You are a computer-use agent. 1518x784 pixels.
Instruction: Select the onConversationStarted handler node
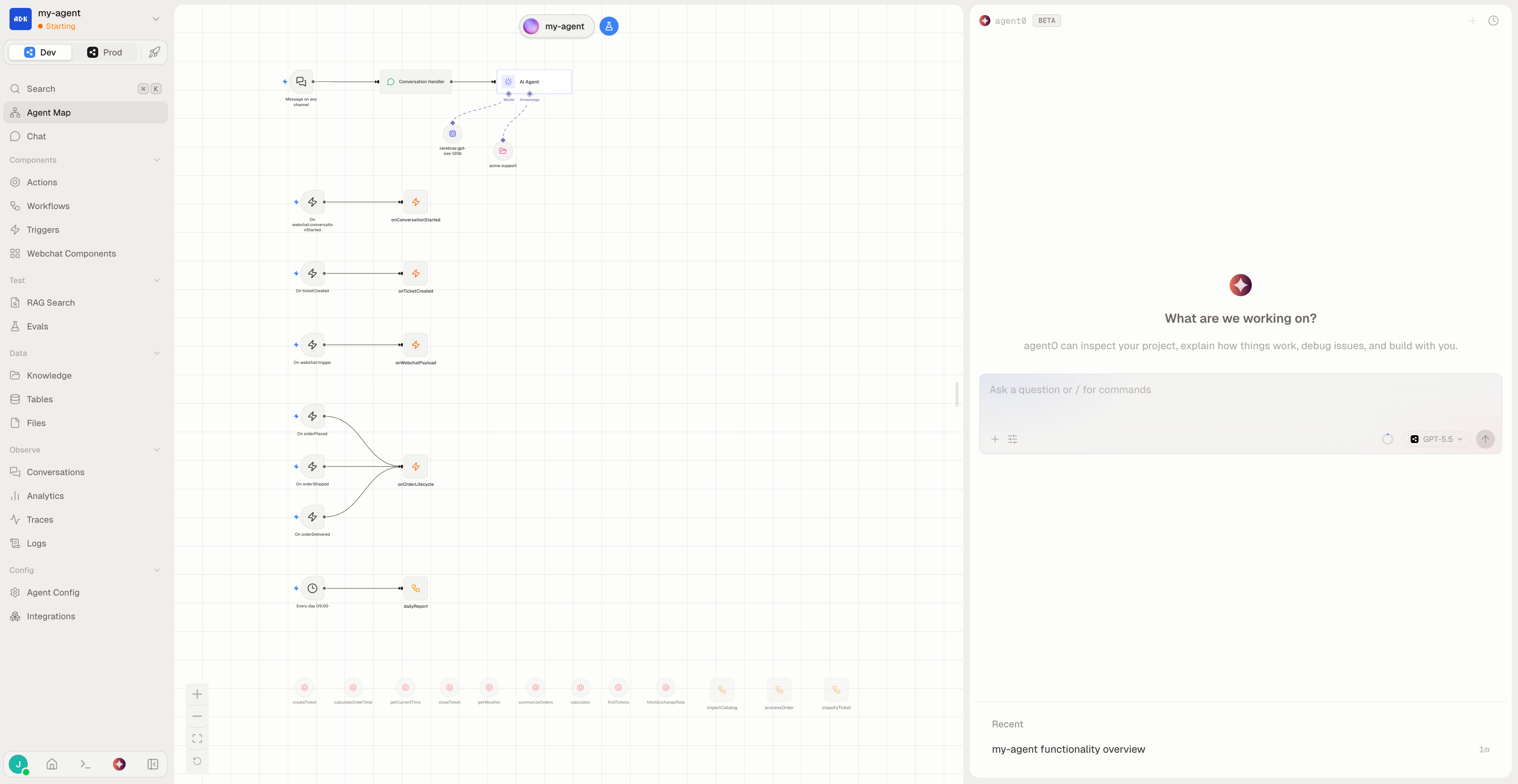tap(416, 202)
